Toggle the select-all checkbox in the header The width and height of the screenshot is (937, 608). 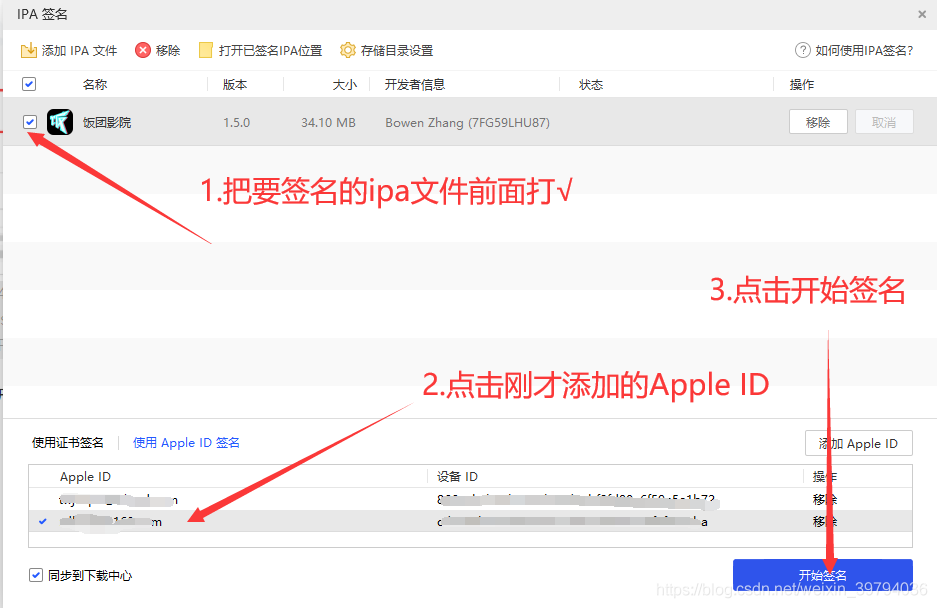point(29,84)
